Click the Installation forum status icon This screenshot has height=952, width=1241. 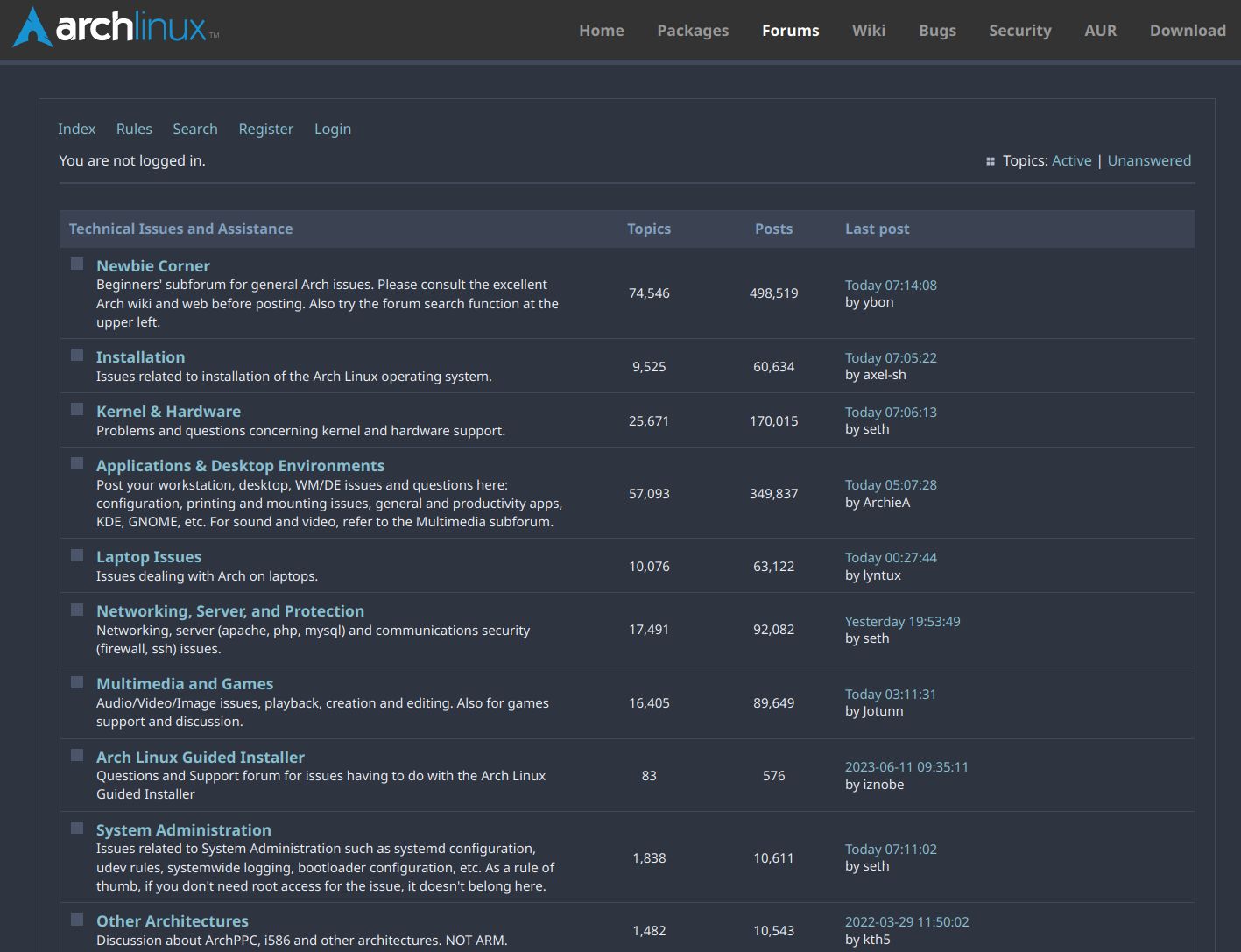click(x=77, y=355)
